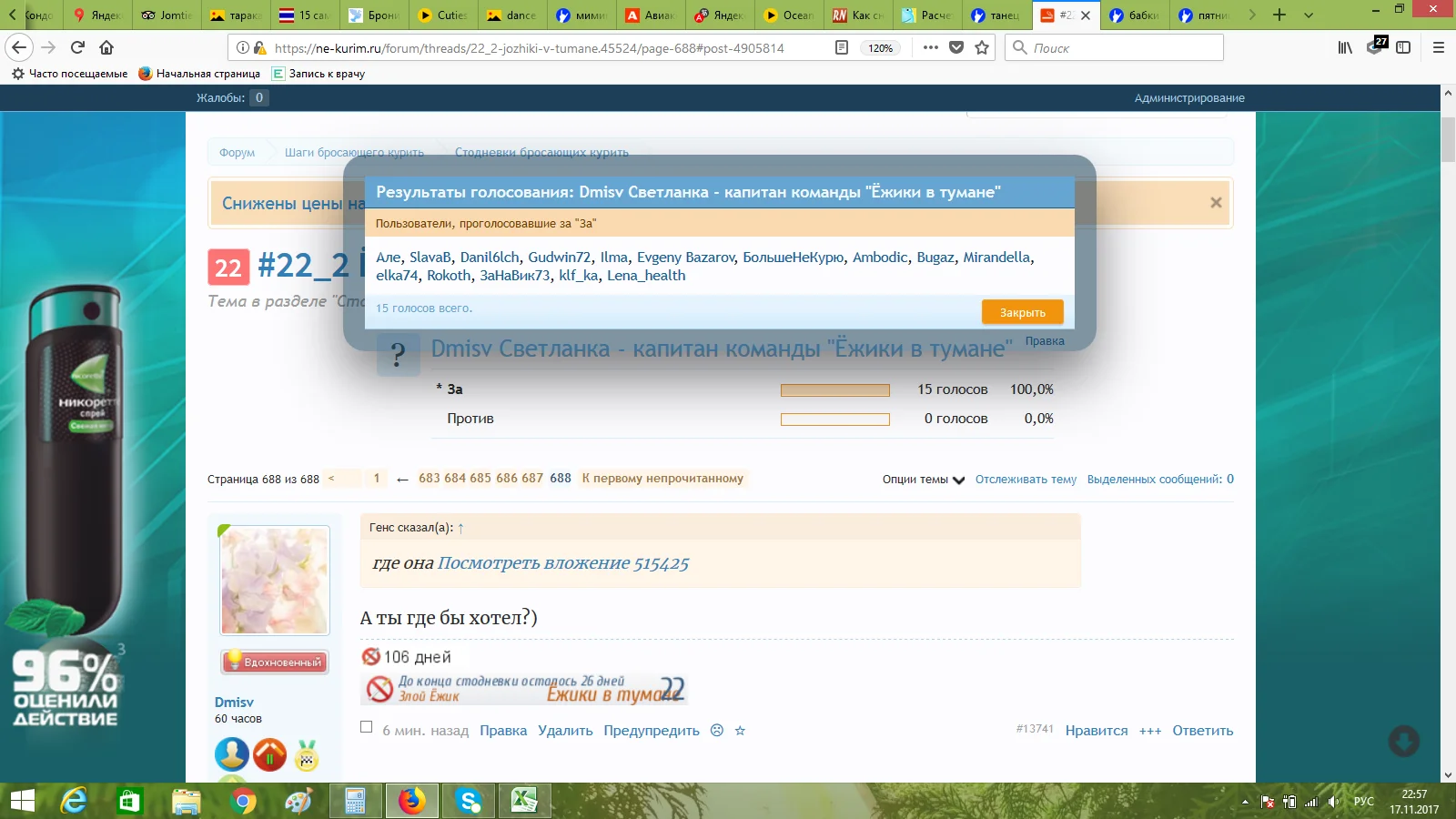1456x819 pixels.
Task: Click "Предупредить" under the post
Action: pyautogui.click(x=652, y=731)
